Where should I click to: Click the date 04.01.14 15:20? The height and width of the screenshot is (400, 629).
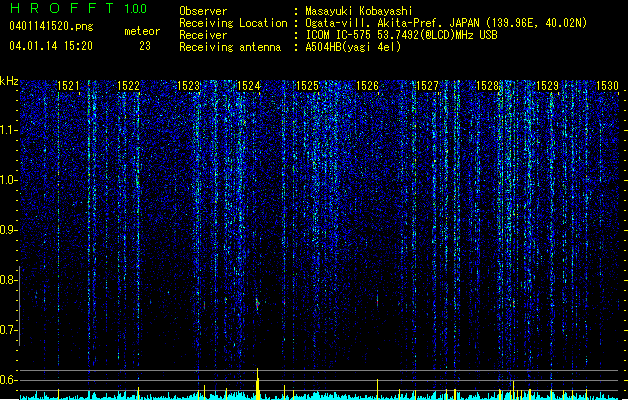click(51, 46)
